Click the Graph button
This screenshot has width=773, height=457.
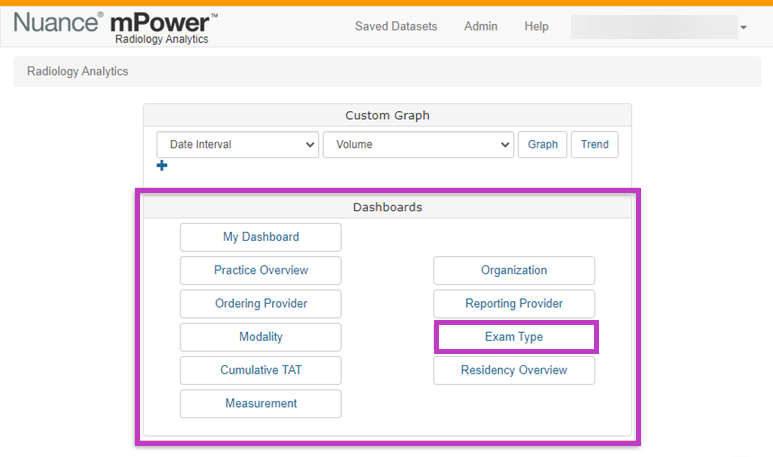tap(542, 144)
